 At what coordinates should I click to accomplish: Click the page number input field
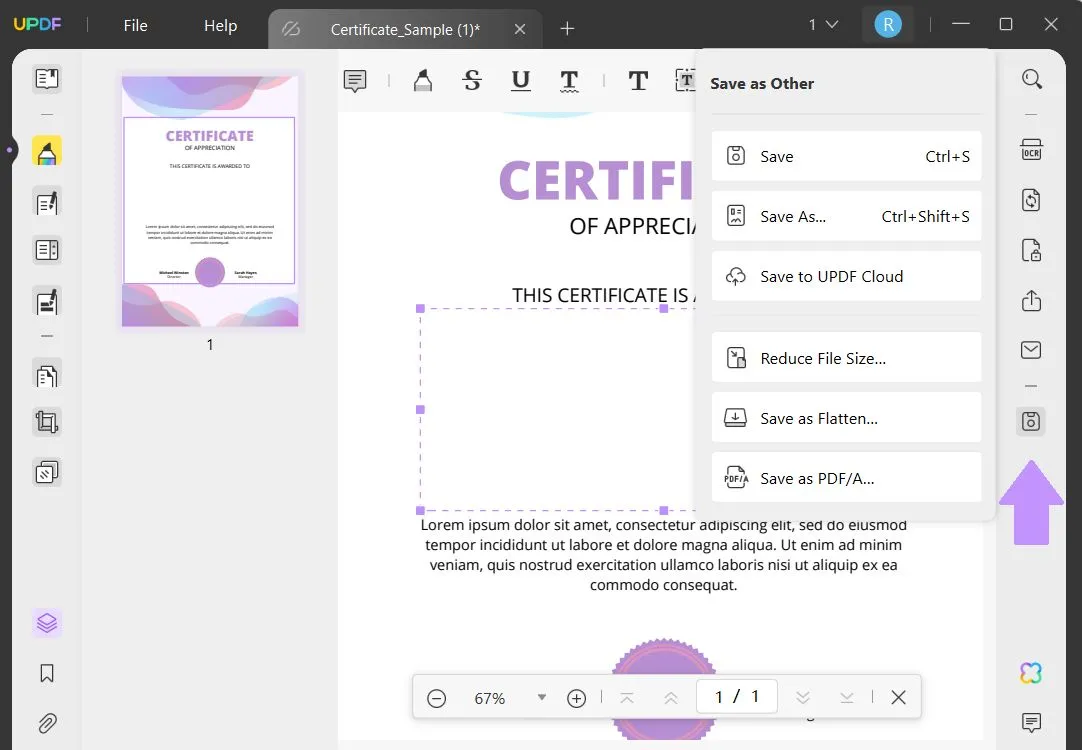[737, 696]
